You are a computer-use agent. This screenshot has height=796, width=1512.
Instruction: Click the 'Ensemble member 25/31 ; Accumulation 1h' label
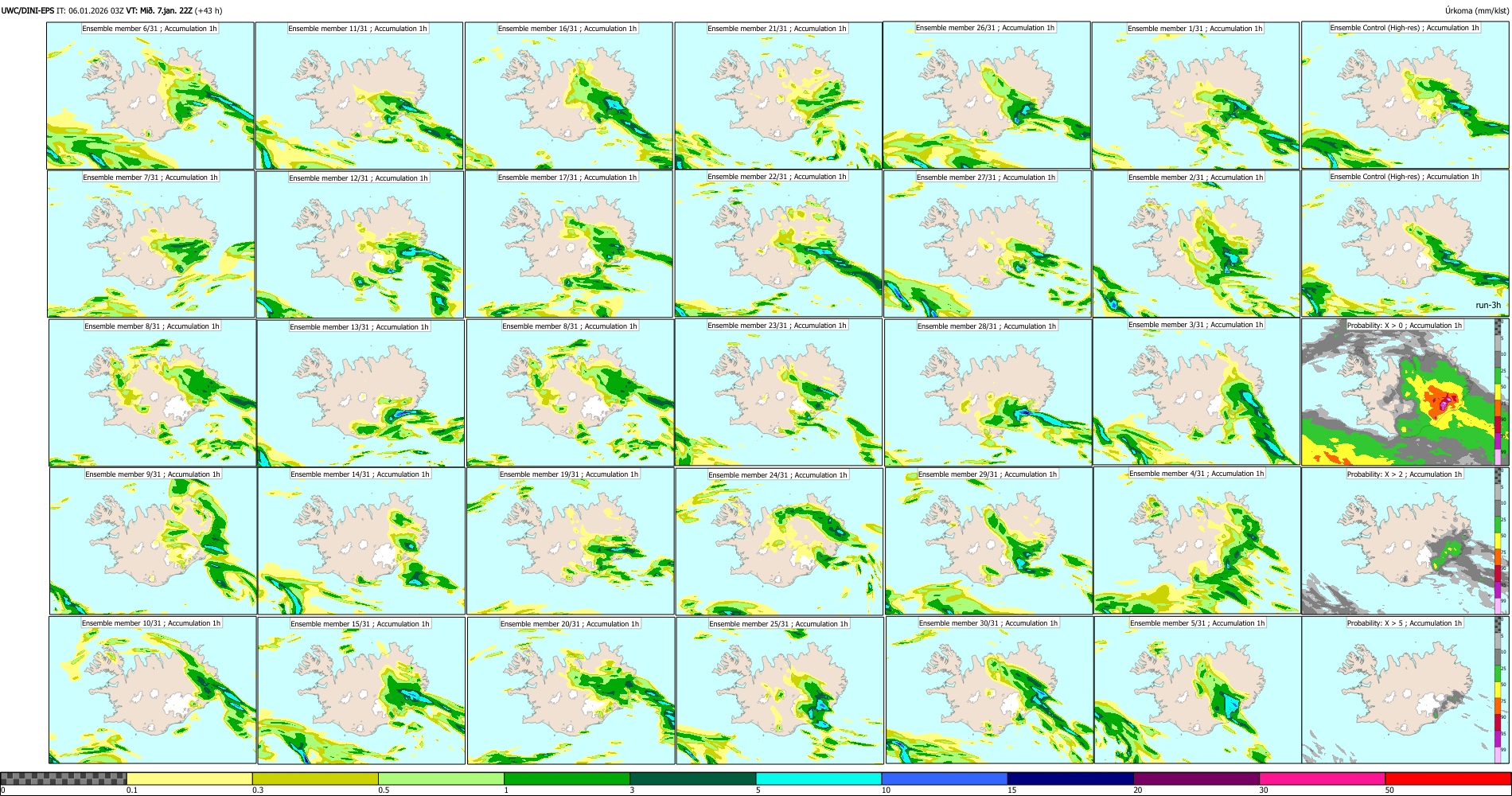778,624
